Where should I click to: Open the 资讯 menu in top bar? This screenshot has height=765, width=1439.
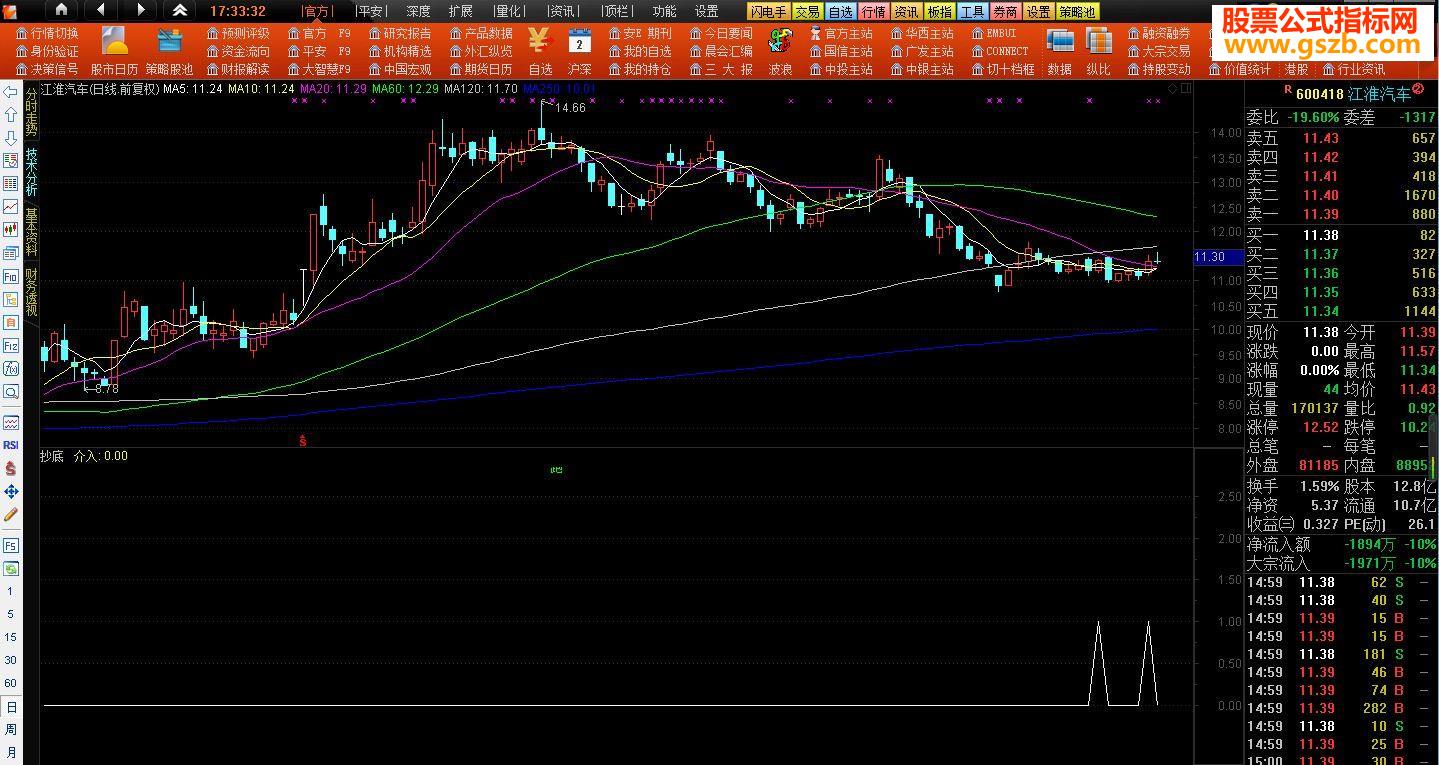(562, 11)
